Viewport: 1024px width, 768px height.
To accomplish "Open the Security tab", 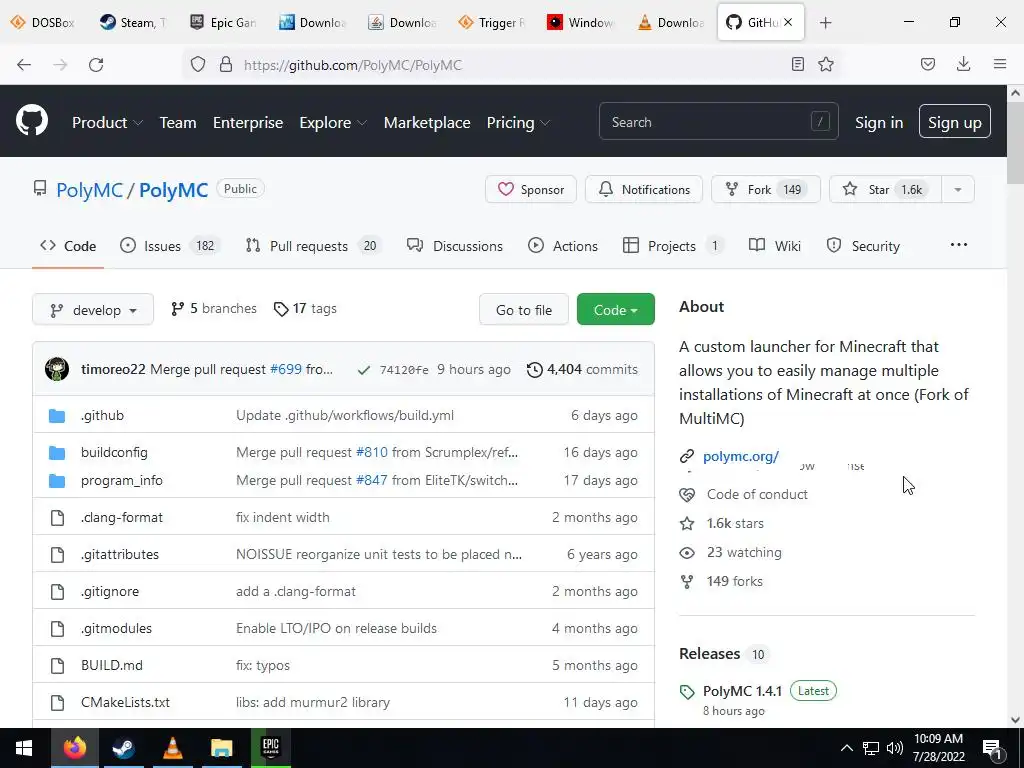I will [x=863, y=246].
